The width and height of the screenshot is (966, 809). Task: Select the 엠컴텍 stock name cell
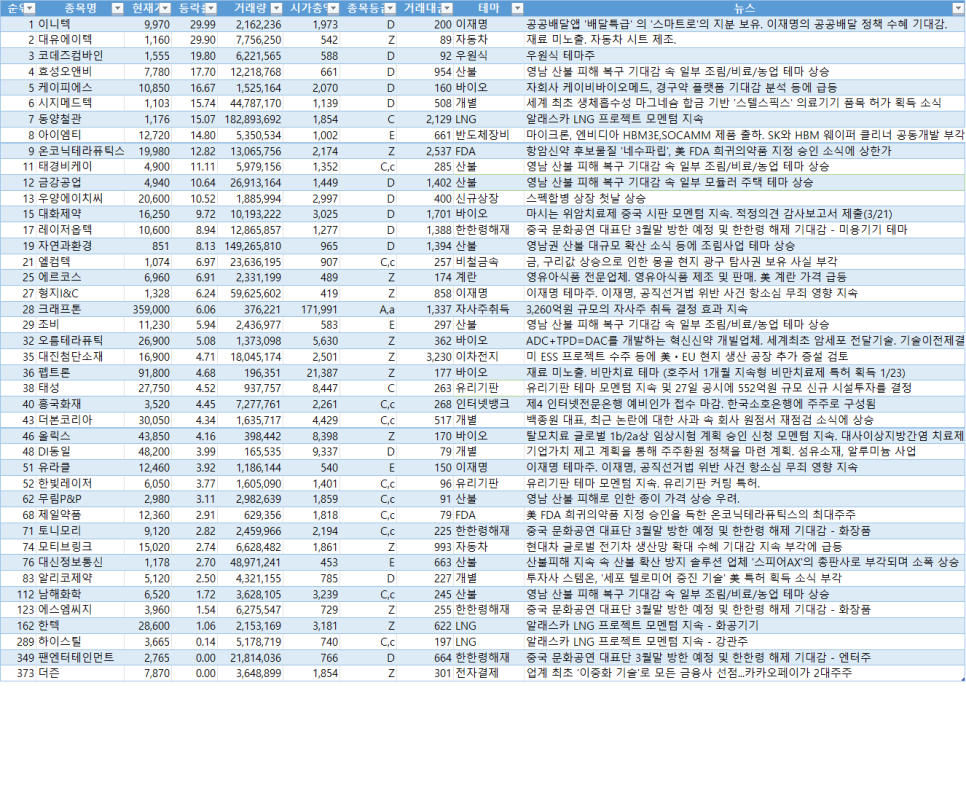(80, 262)
